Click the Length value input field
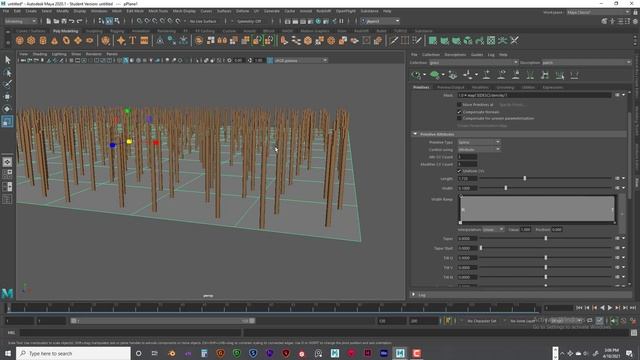Viewport: 640px width, 360px height. tap(467, 178)
